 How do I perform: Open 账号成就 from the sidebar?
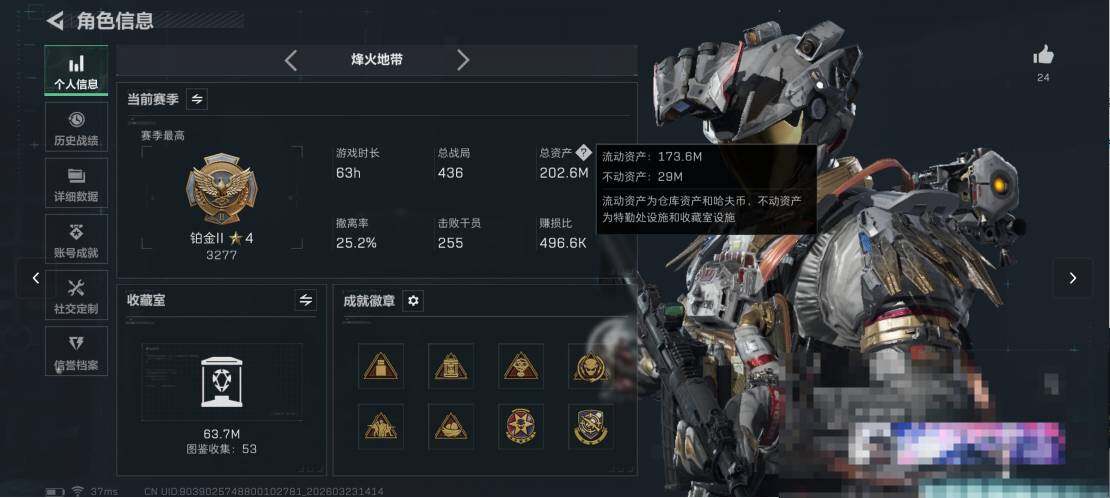[76, 239]
